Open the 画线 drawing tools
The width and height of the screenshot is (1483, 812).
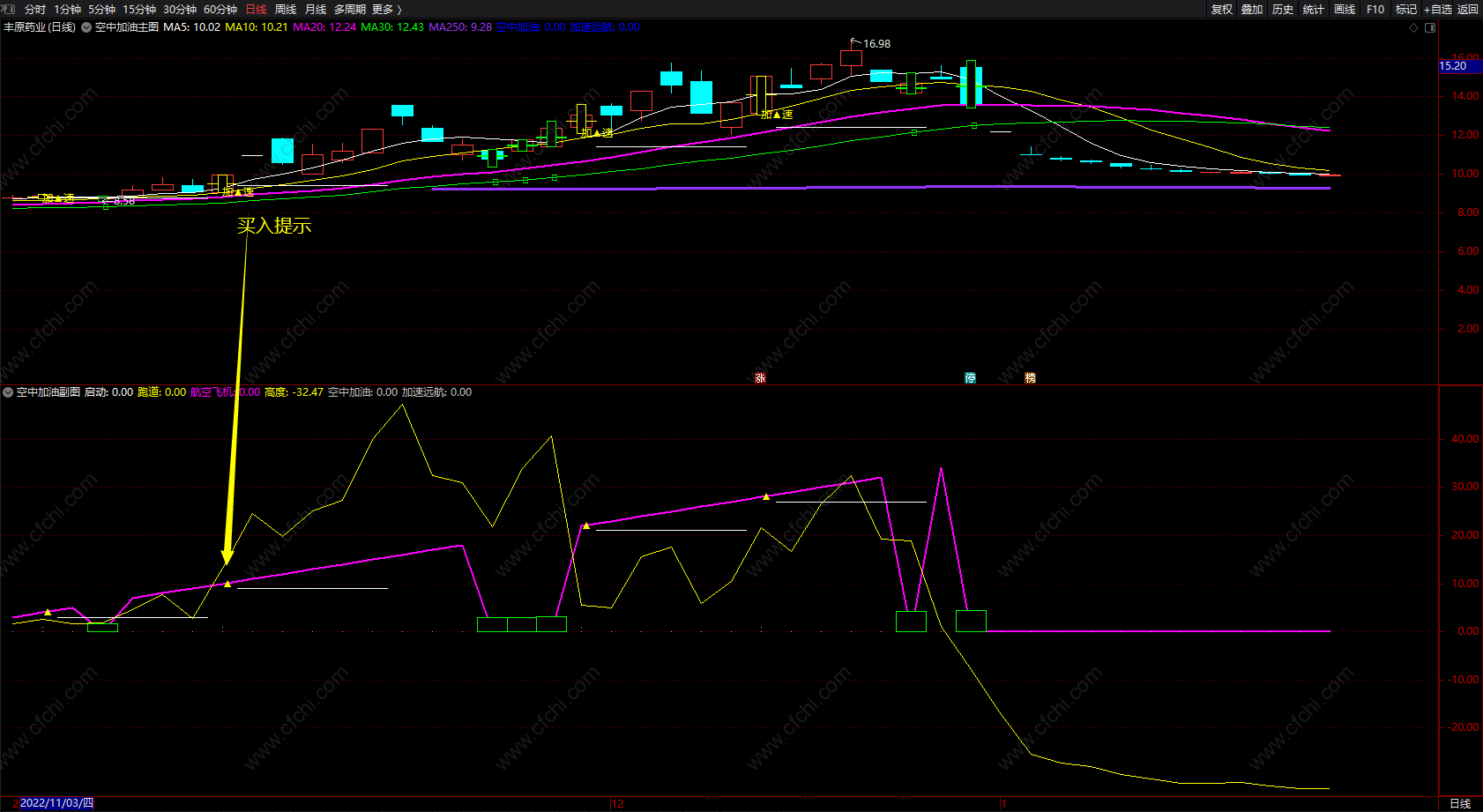click(1345, 9)
